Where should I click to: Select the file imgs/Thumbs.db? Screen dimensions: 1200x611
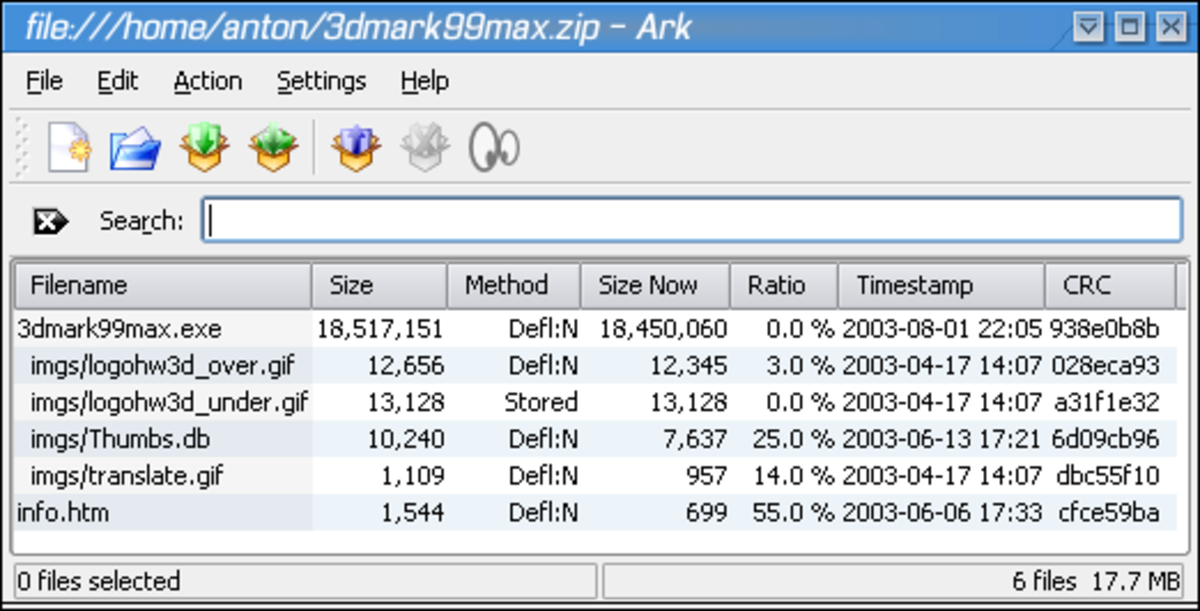tap(120, 440)
